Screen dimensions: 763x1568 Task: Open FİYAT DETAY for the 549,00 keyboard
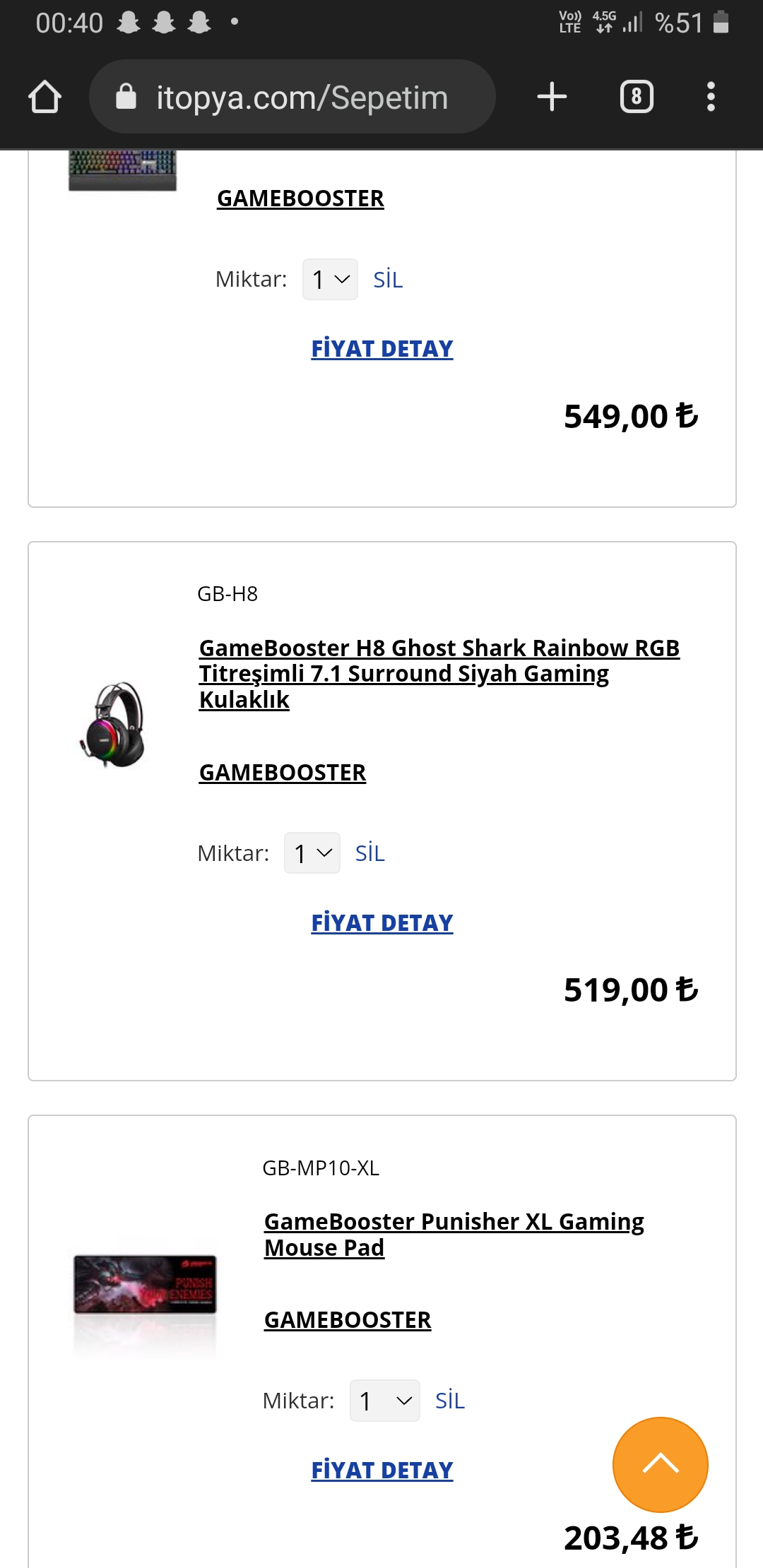tap(381, 349)
